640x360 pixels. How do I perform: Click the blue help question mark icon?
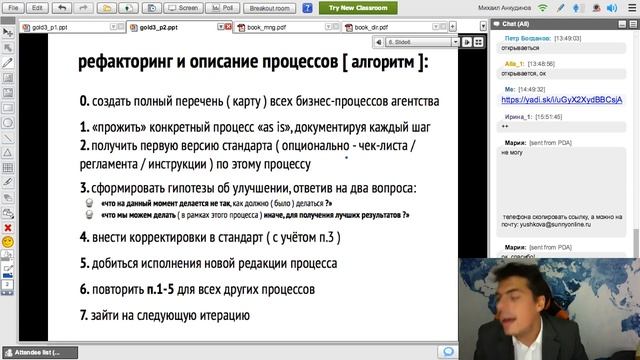(307, 8)
